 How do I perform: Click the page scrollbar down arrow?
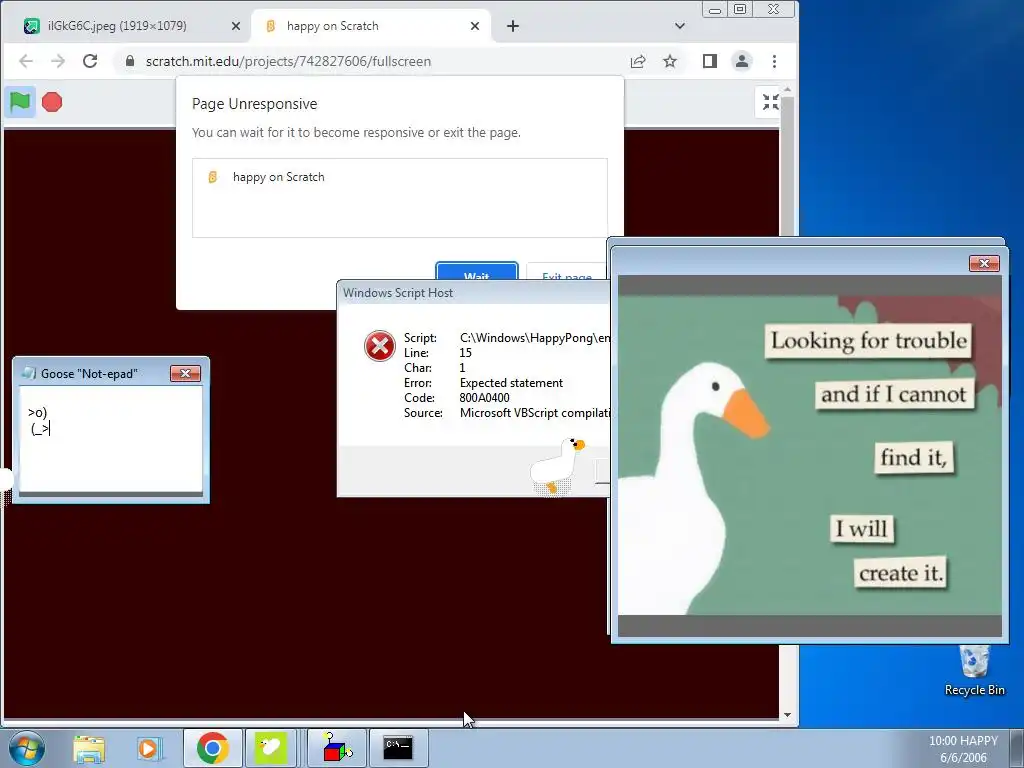(x=787, y=714)
